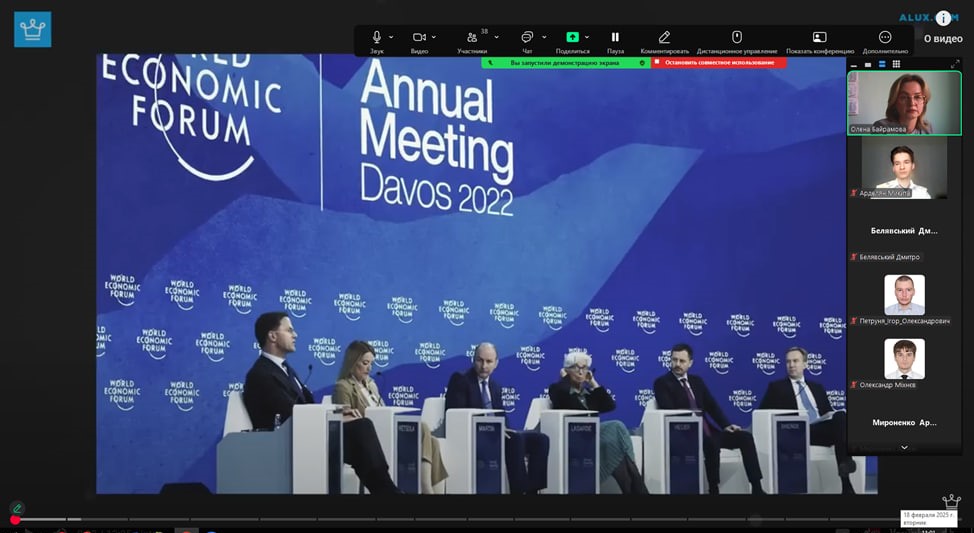Click red Остановить совместное использование button
The width and height of the screenshot is (974, 533).
coord(719,63)
